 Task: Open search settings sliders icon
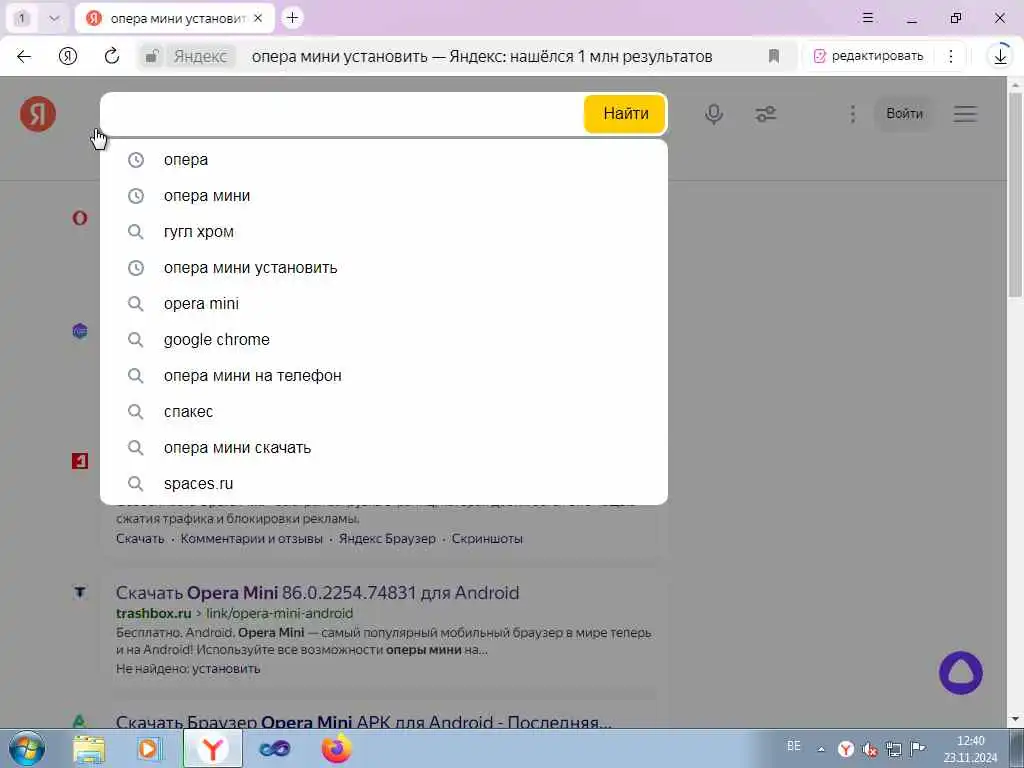click(x=765, y=114)
